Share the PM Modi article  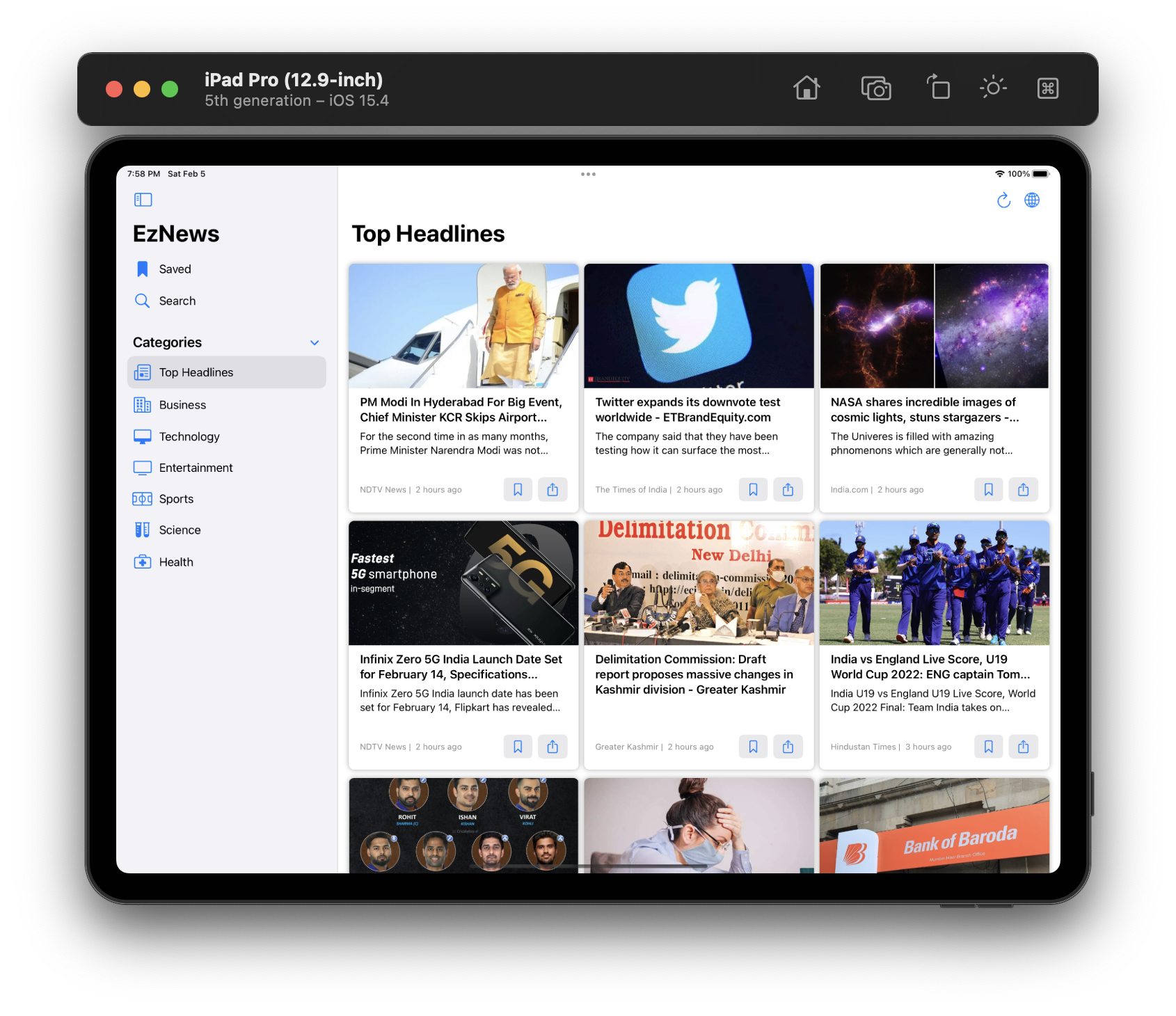click(x=553, y=489)
